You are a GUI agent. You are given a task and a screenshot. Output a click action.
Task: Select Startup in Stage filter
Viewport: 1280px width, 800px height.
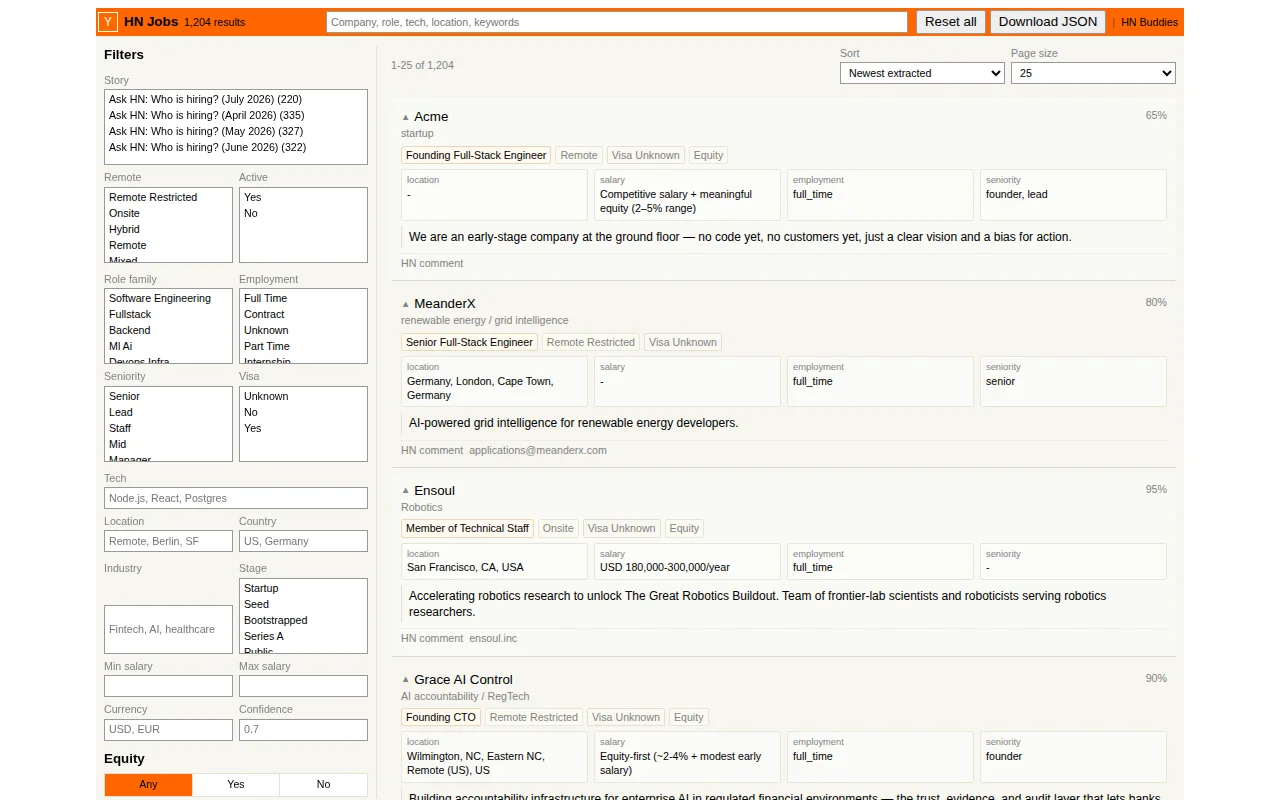click(303, 588)
